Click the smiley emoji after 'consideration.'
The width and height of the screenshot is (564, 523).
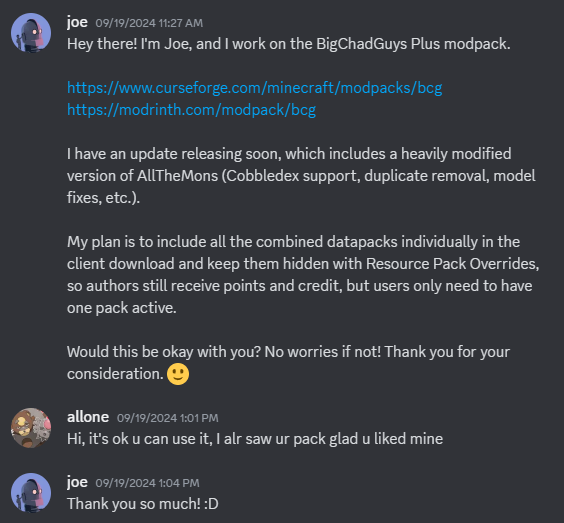tap(178, 374)
